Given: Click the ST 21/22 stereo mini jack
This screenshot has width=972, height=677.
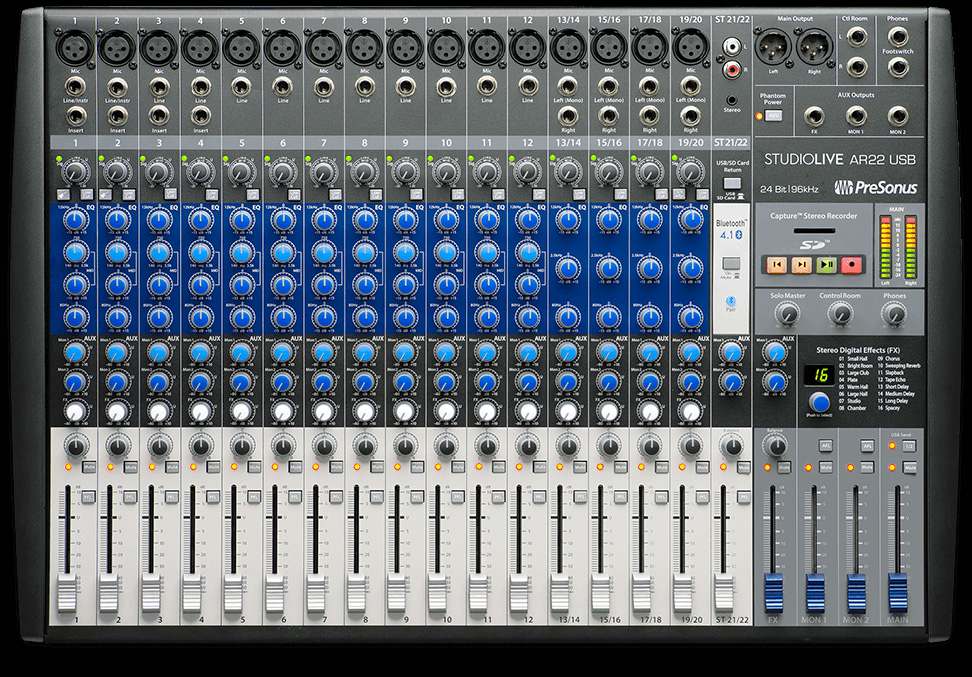Looking at the screenshot, I should [x=732, y=100].
